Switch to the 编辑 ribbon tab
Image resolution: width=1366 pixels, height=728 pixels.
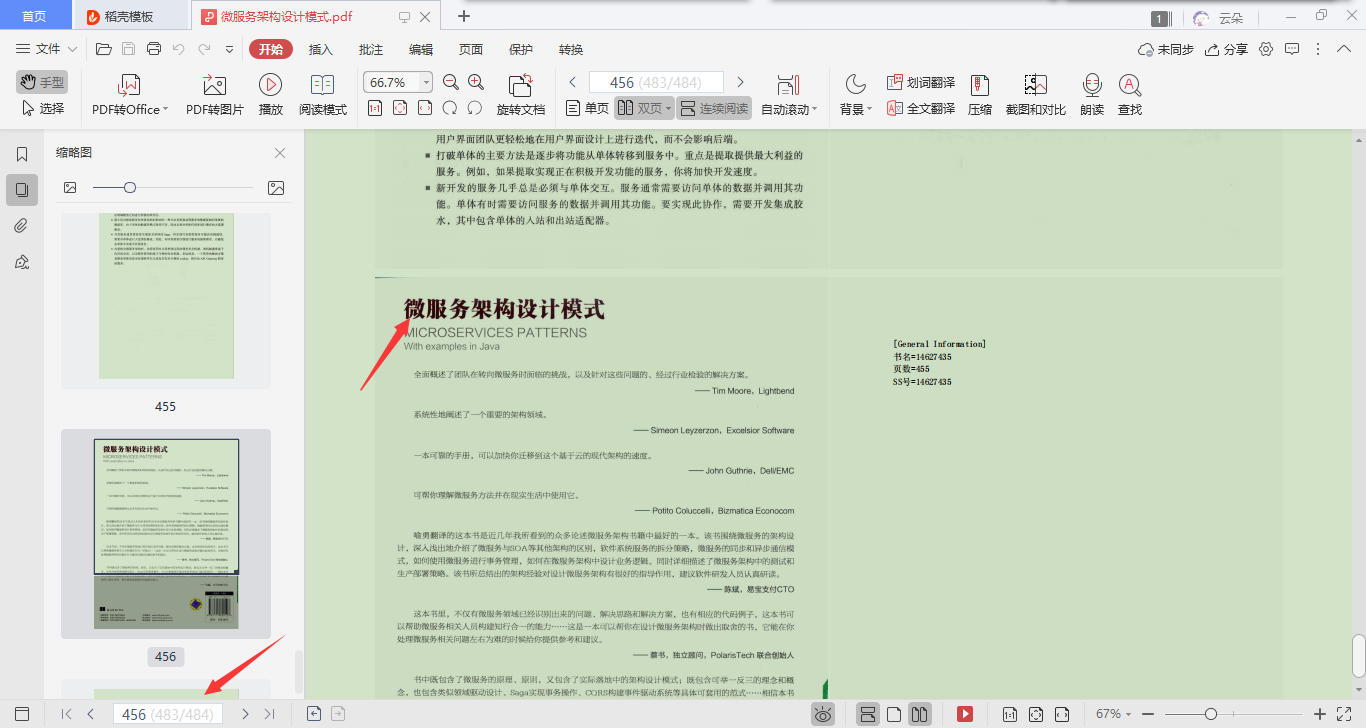coord(421,49)
